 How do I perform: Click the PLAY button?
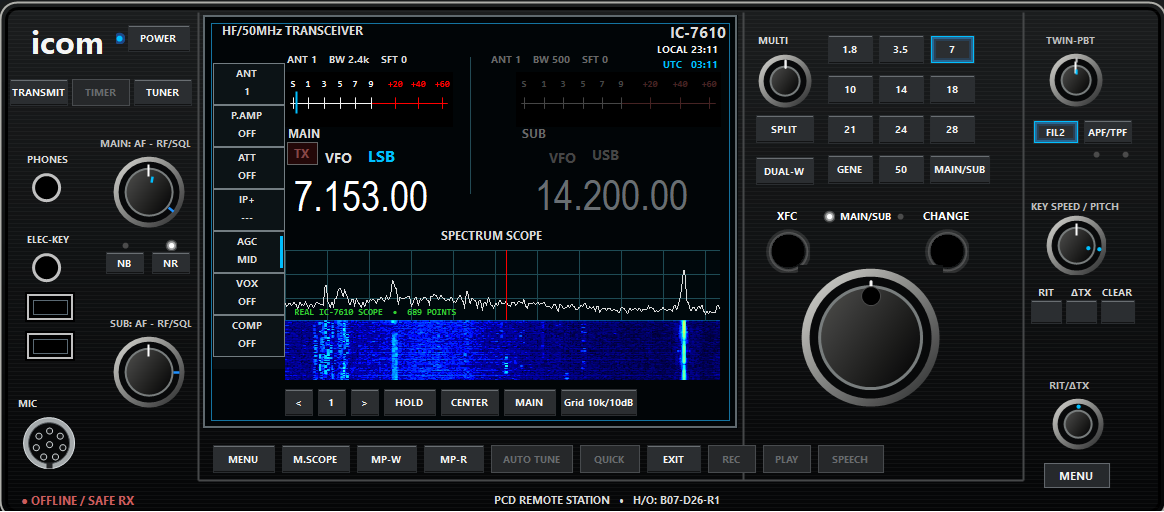click(786, 459)
